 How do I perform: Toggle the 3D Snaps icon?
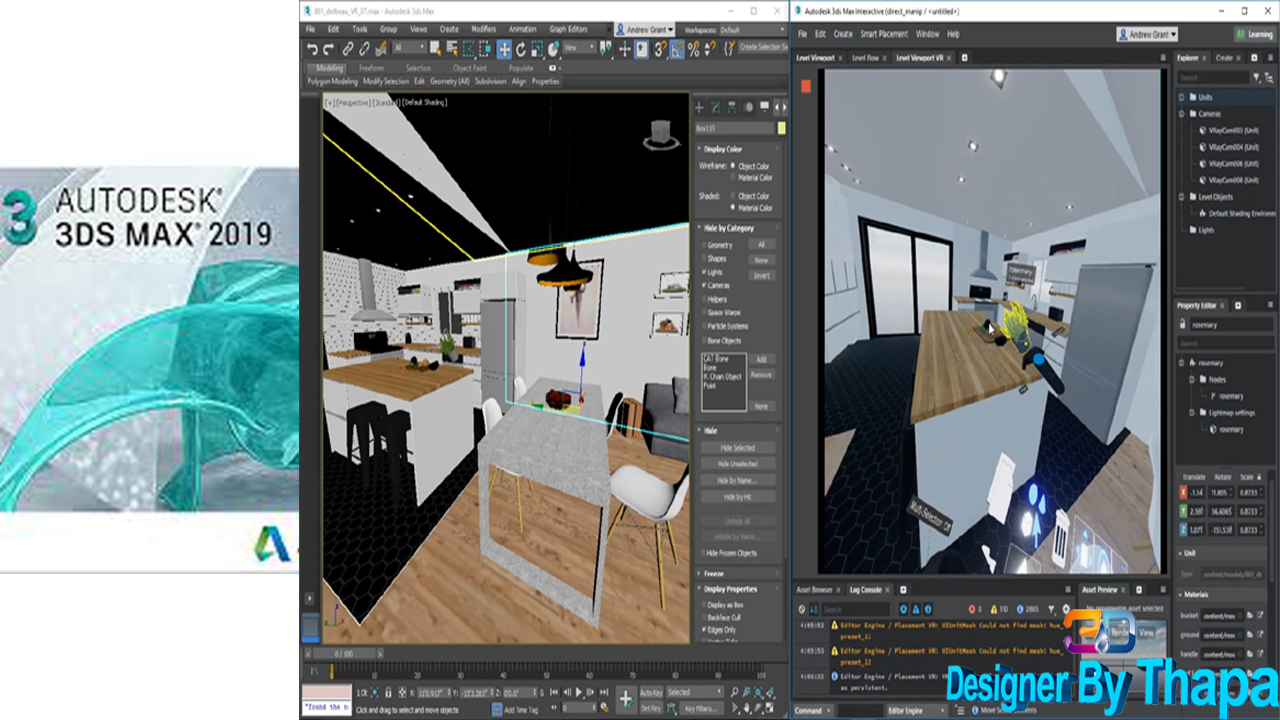coord(660,48)
